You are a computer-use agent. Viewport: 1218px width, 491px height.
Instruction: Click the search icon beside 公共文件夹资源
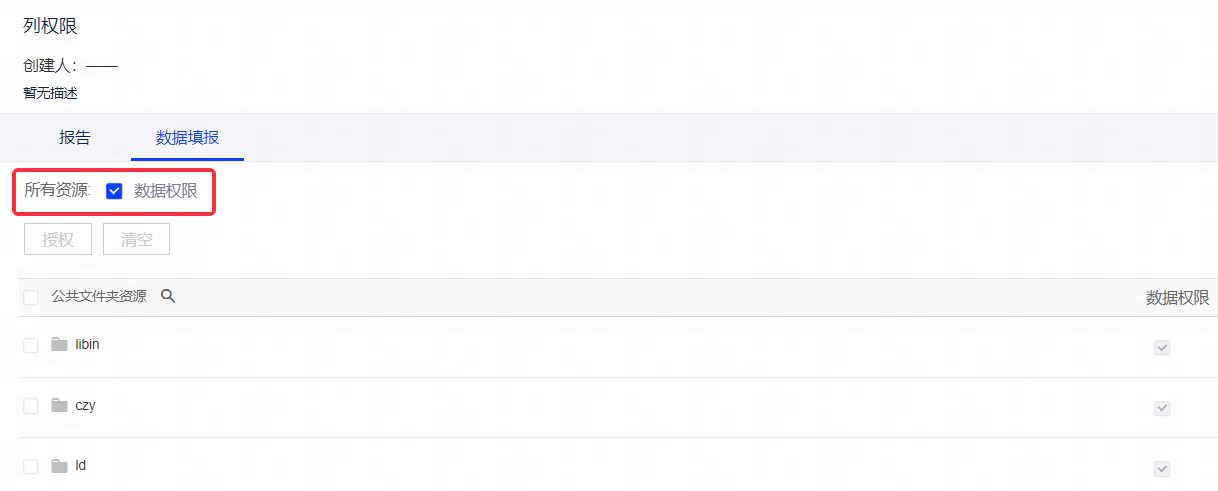tap(168, 296)
